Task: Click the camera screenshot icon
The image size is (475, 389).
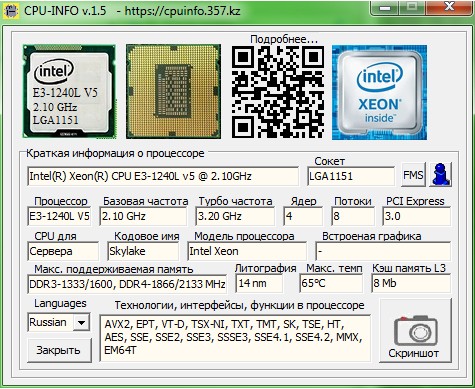Action: click(416, 331)
